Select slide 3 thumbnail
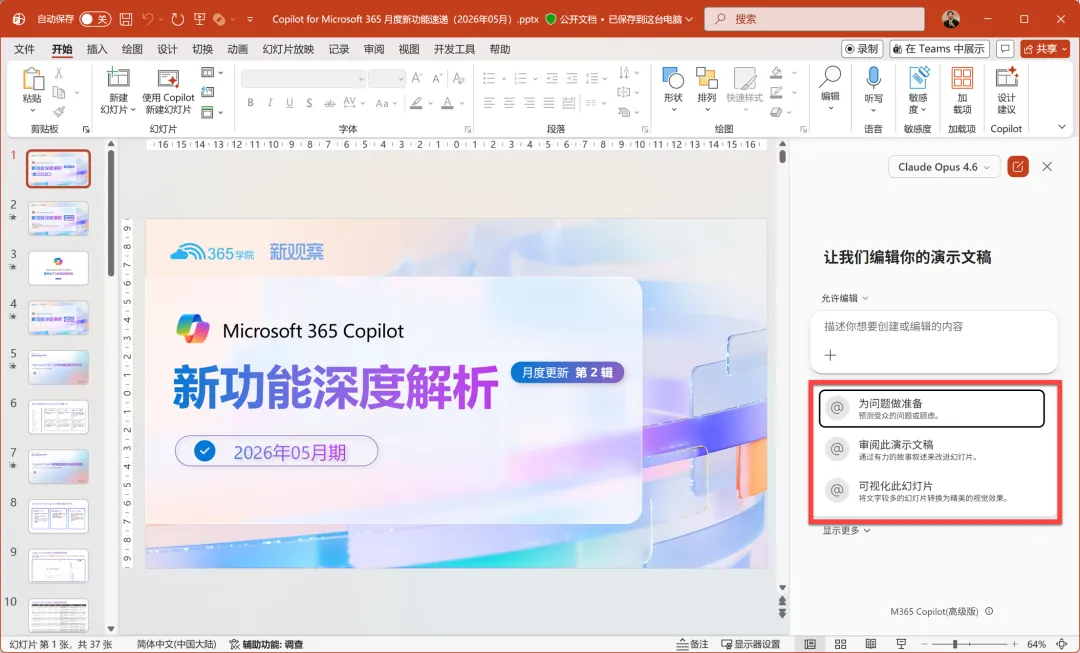This screenshot has height=653, width=1080. pyautogui.click(x=59, y=268)
